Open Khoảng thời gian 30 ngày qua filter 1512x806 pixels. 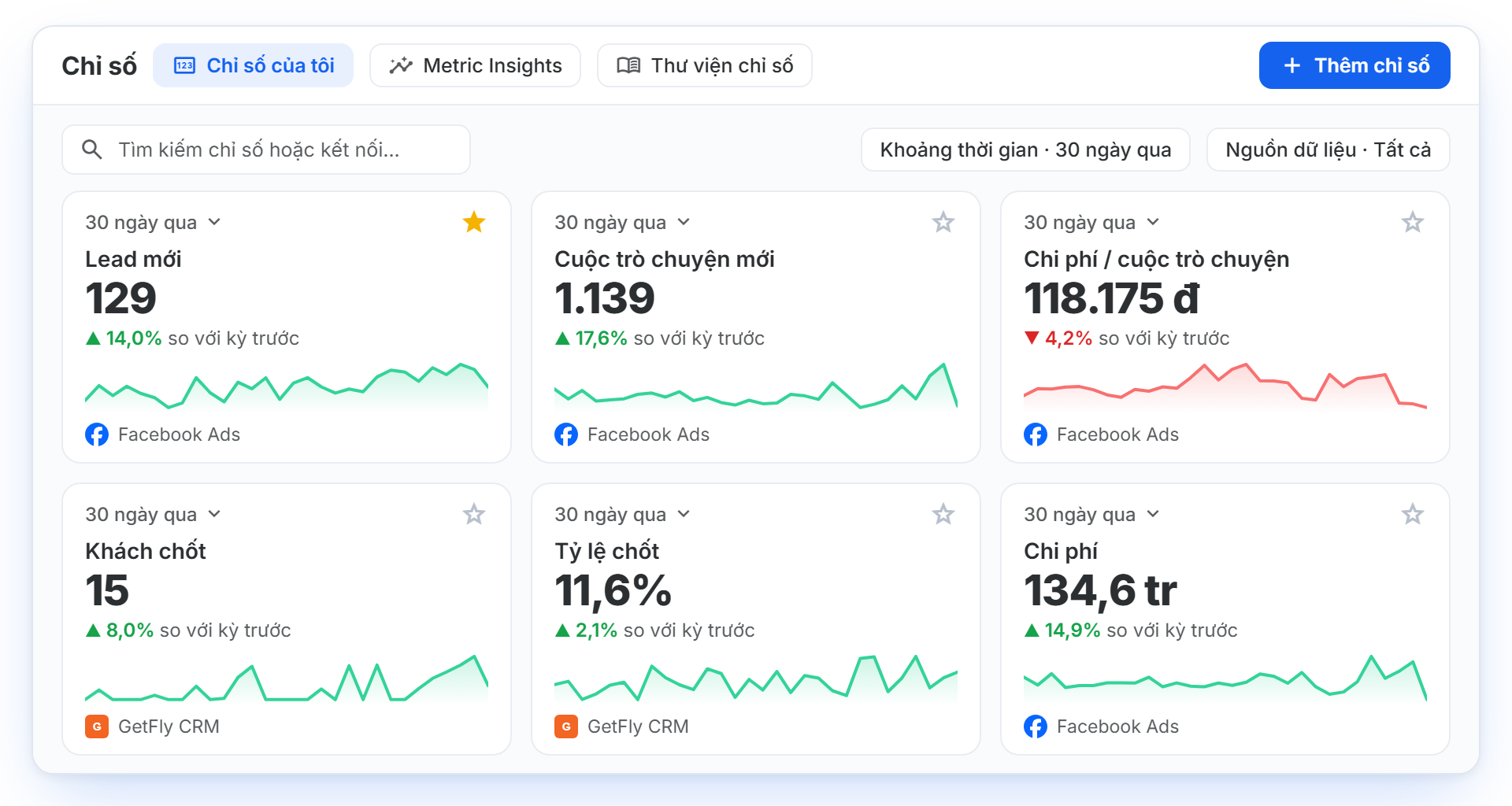[1025, 150]
